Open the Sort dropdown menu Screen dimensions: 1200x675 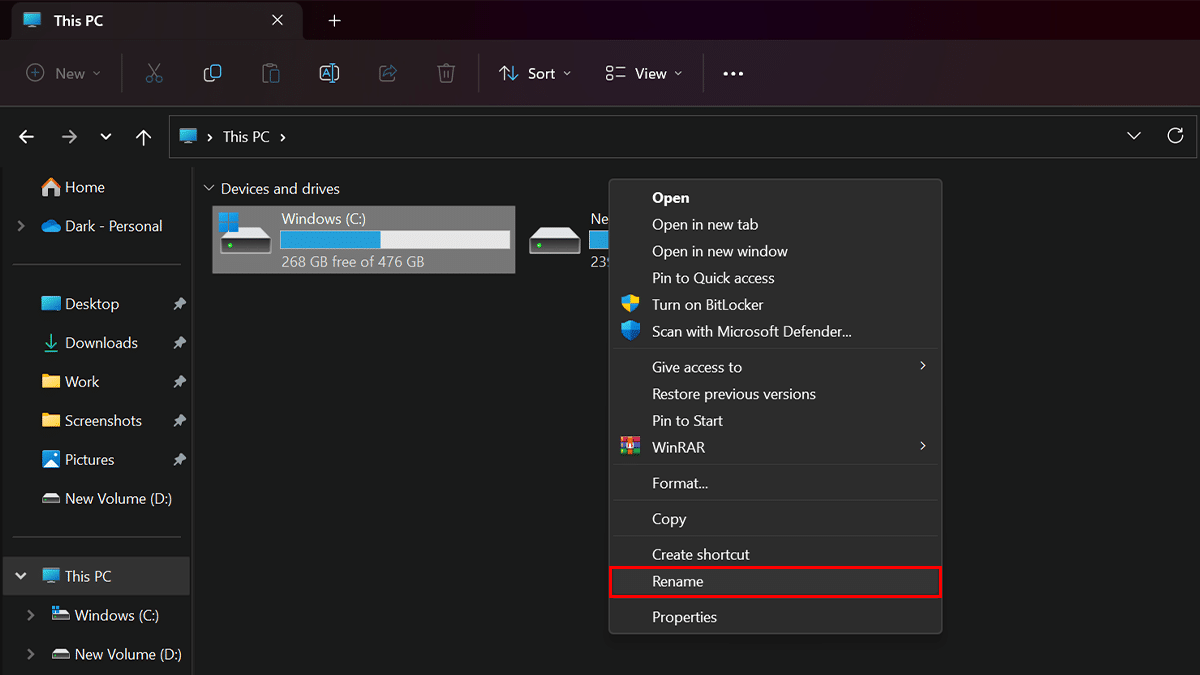click(x=536, y=73)
